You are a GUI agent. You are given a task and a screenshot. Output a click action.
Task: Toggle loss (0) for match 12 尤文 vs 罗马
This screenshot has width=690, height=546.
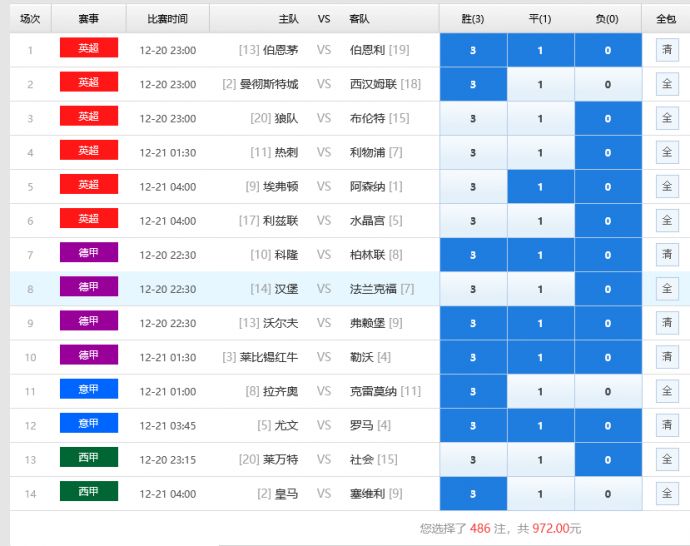(607, 426)
